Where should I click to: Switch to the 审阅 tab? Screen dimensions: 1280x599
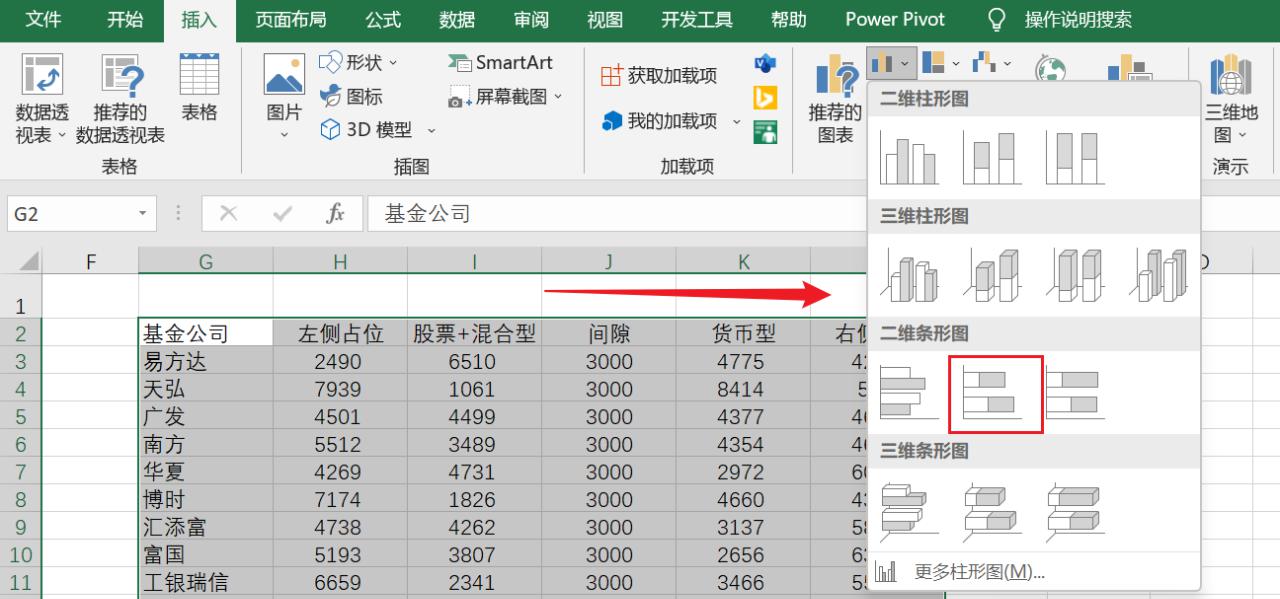(531, 20)
